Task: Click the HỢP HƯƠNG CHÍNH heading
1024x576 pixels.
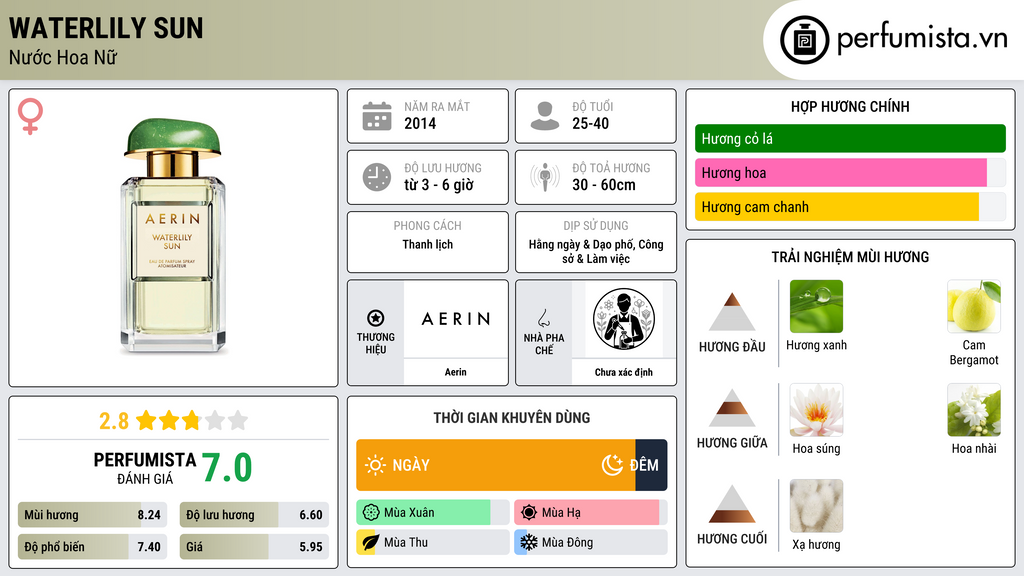Action: point(850,106)
